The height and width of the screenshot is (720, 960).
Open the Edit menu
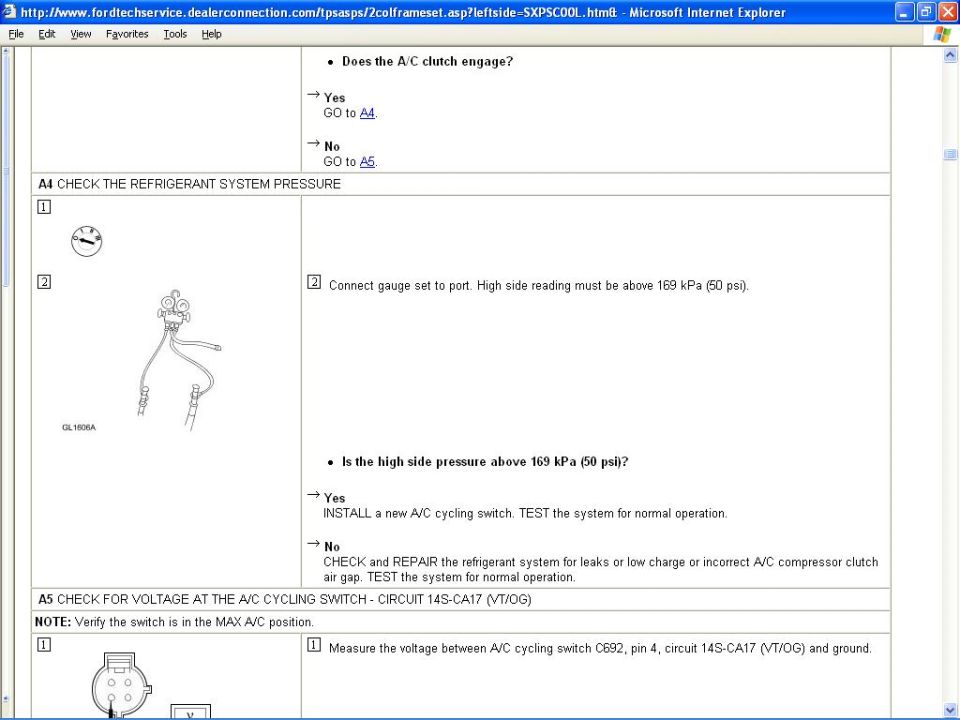click(47, 34)
